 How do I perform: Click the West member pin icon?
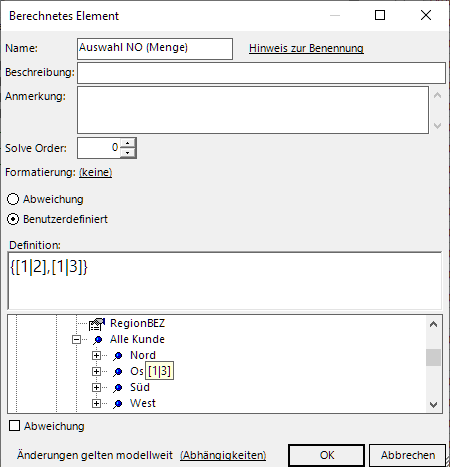tap(117, 404)
